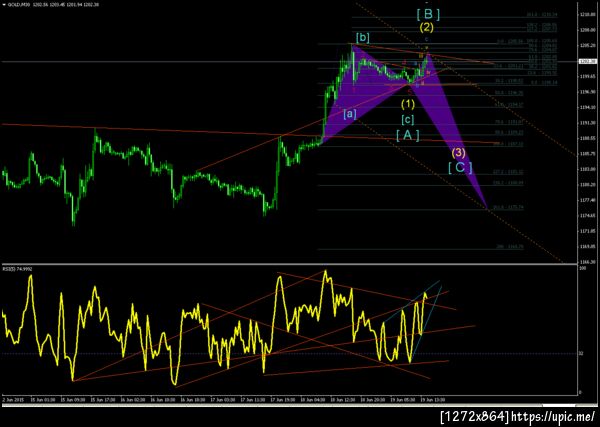Image resolution: width=600 pixels, height=427 pixels.
Task: Click the 15 Jun 17:30 time label
Action: (103, 399)
